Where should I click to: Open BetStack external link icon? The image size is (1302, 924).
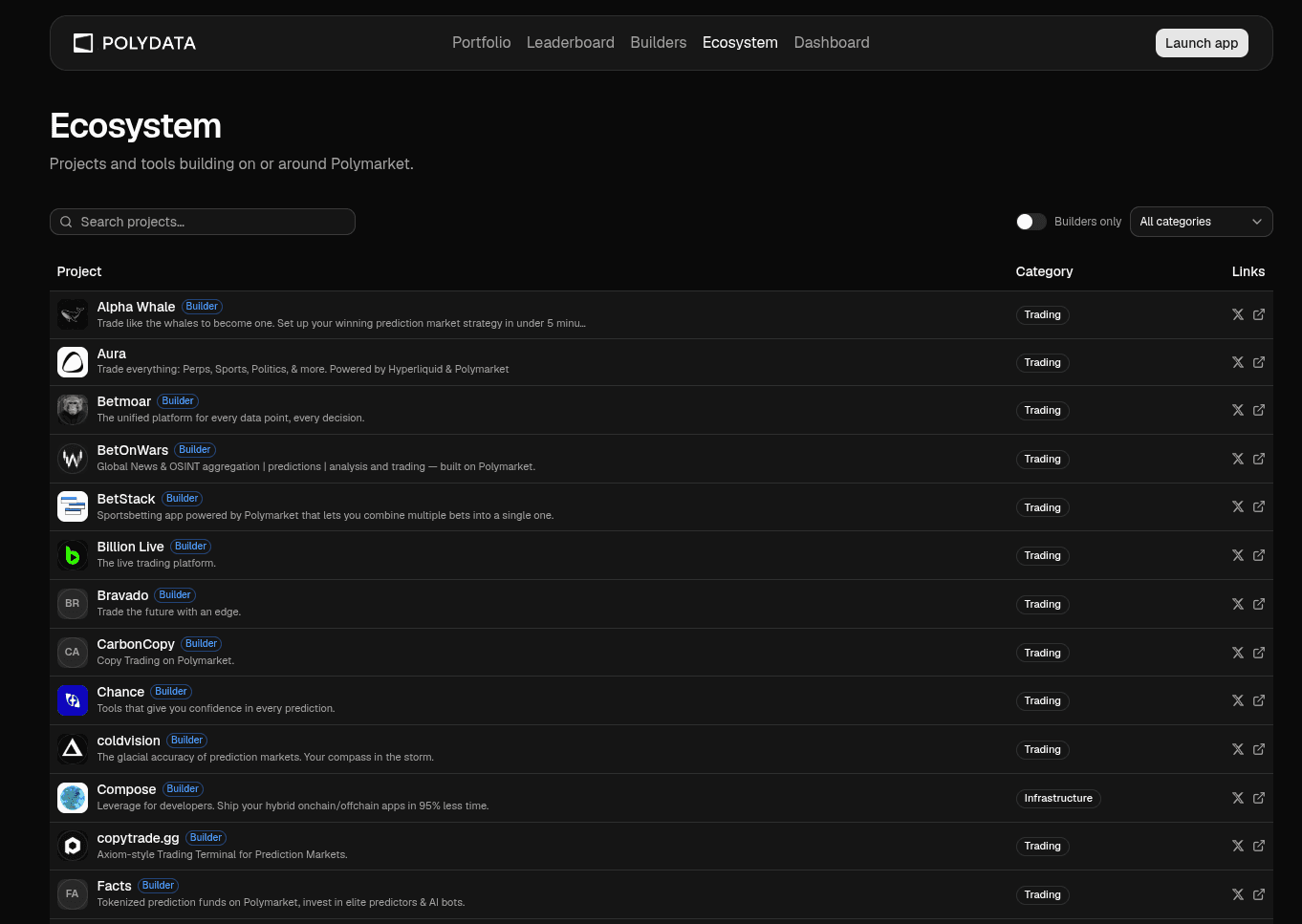point(1259,507)
